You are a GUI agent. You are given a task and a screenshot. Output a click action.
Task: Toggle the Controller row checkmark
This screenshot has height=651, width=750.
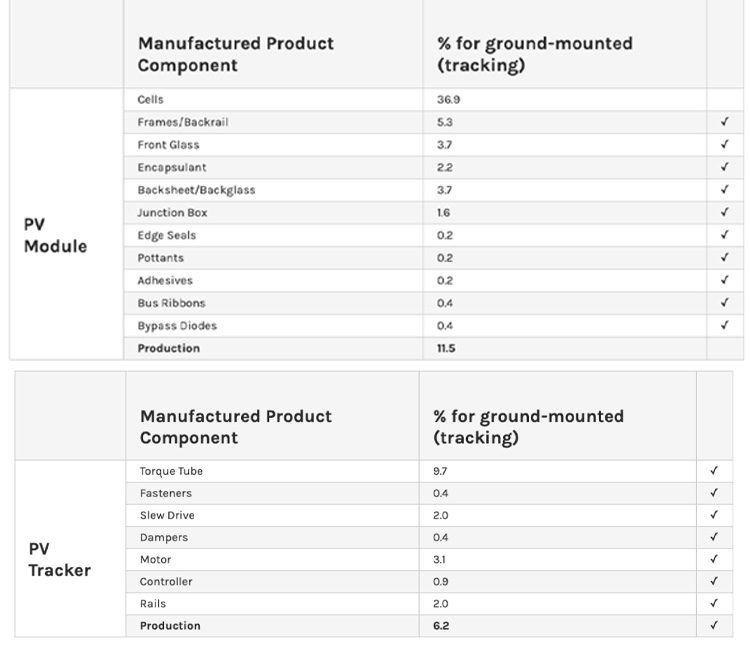714,581
